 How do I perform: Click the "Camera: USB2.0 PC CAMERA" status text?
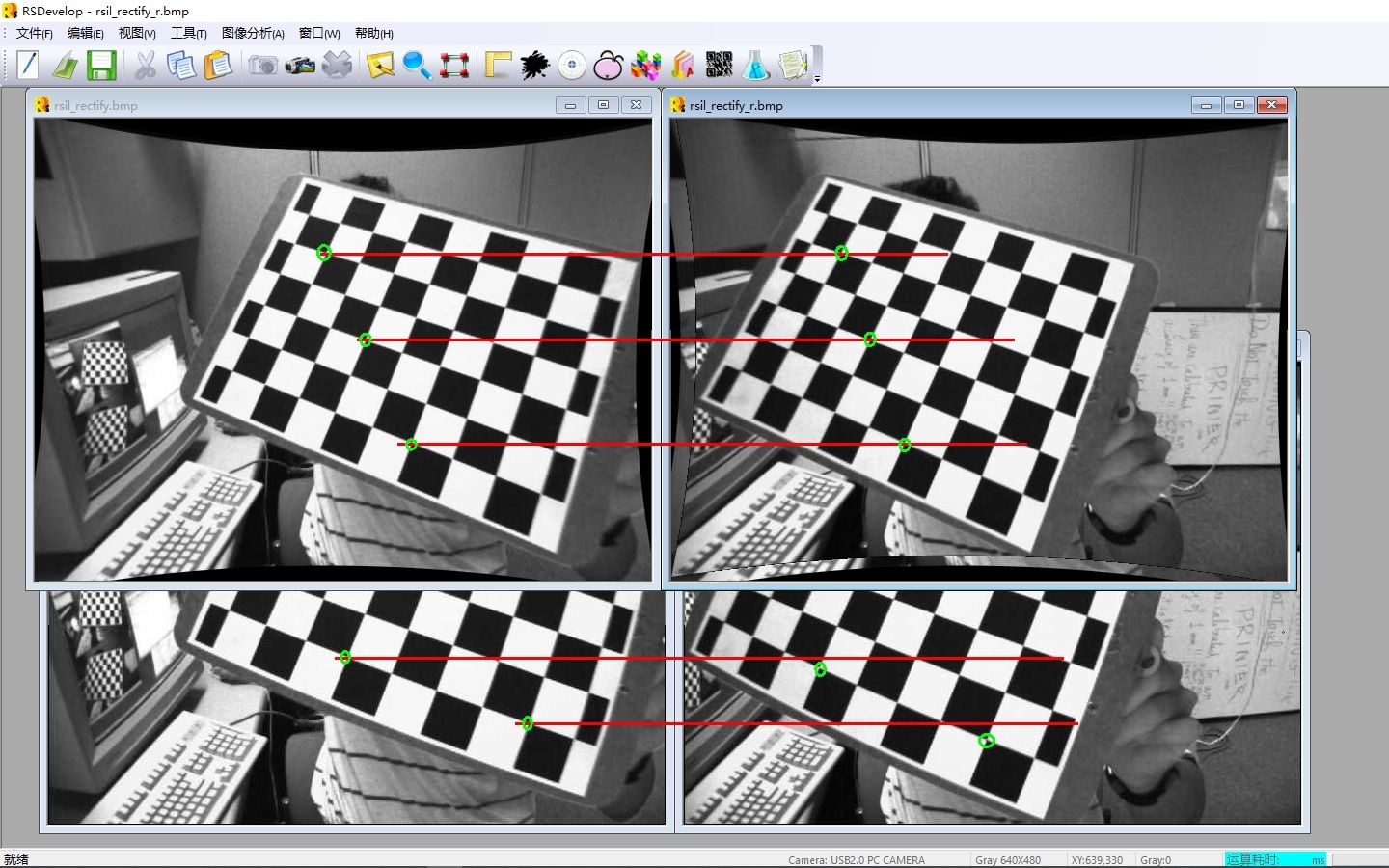[x=857, y=860]
